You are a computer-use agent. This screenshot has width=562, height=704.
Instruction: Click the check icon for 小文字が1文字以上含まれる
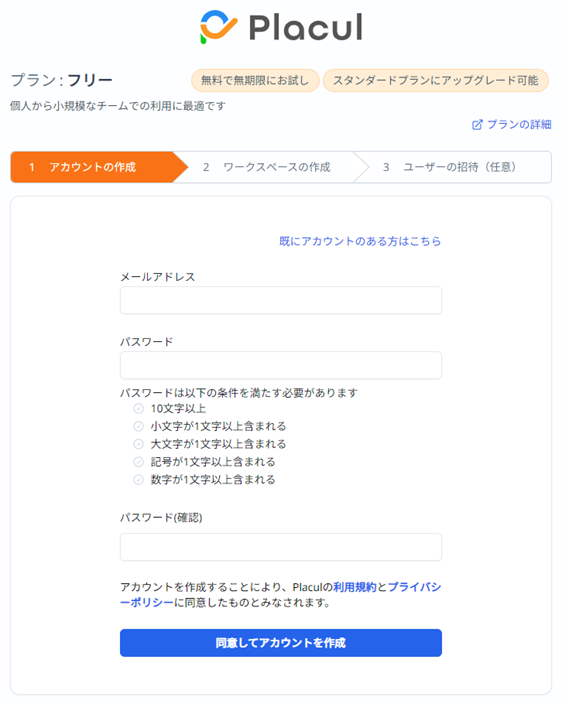pos(138,426)
